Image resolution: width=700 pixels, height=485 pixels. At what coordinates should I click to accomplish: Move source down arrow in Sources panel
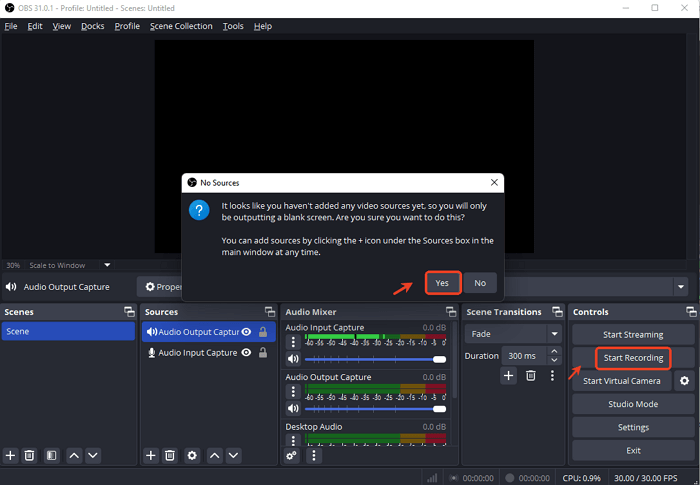pyautogui.click(x=233, y=456)
